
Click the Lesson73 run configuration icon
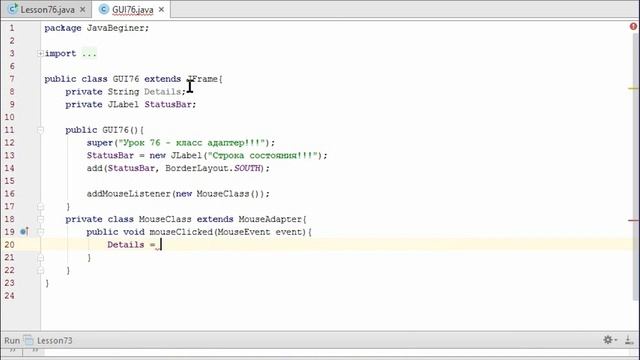click(28, 340)
